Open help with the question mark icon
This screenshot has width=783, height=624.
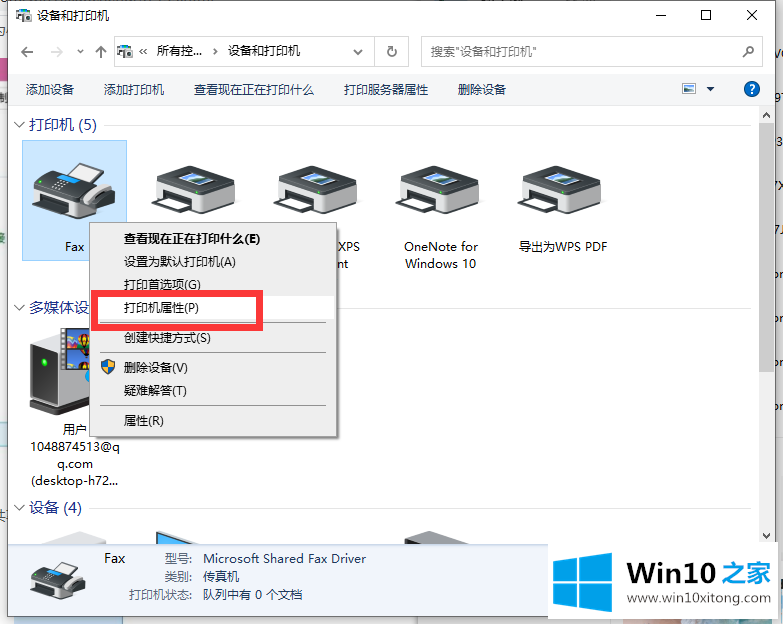[x=752, y=89]
